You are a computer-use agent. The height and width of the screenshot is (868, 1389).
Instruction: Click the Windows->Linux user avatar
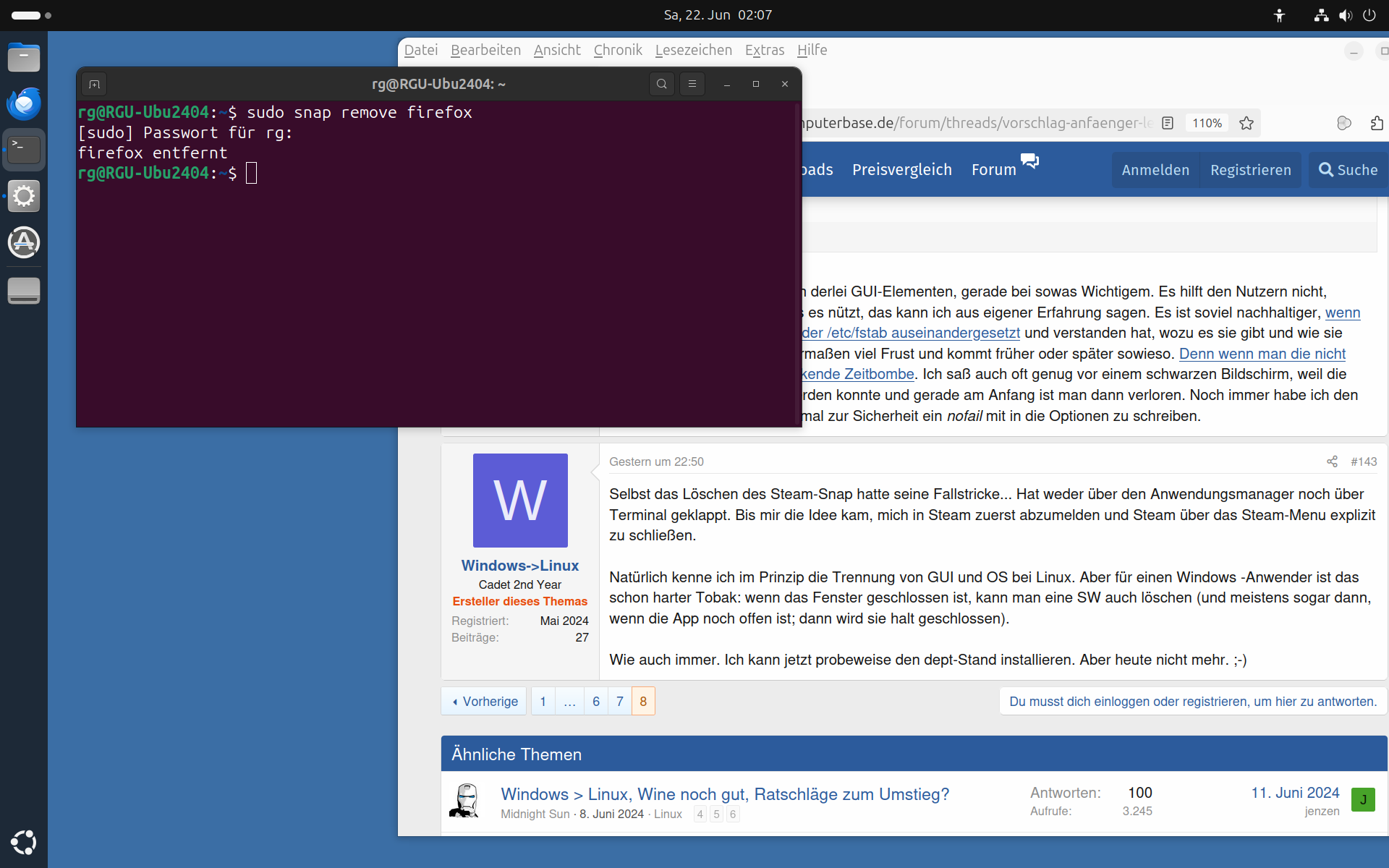pos(520,500)
